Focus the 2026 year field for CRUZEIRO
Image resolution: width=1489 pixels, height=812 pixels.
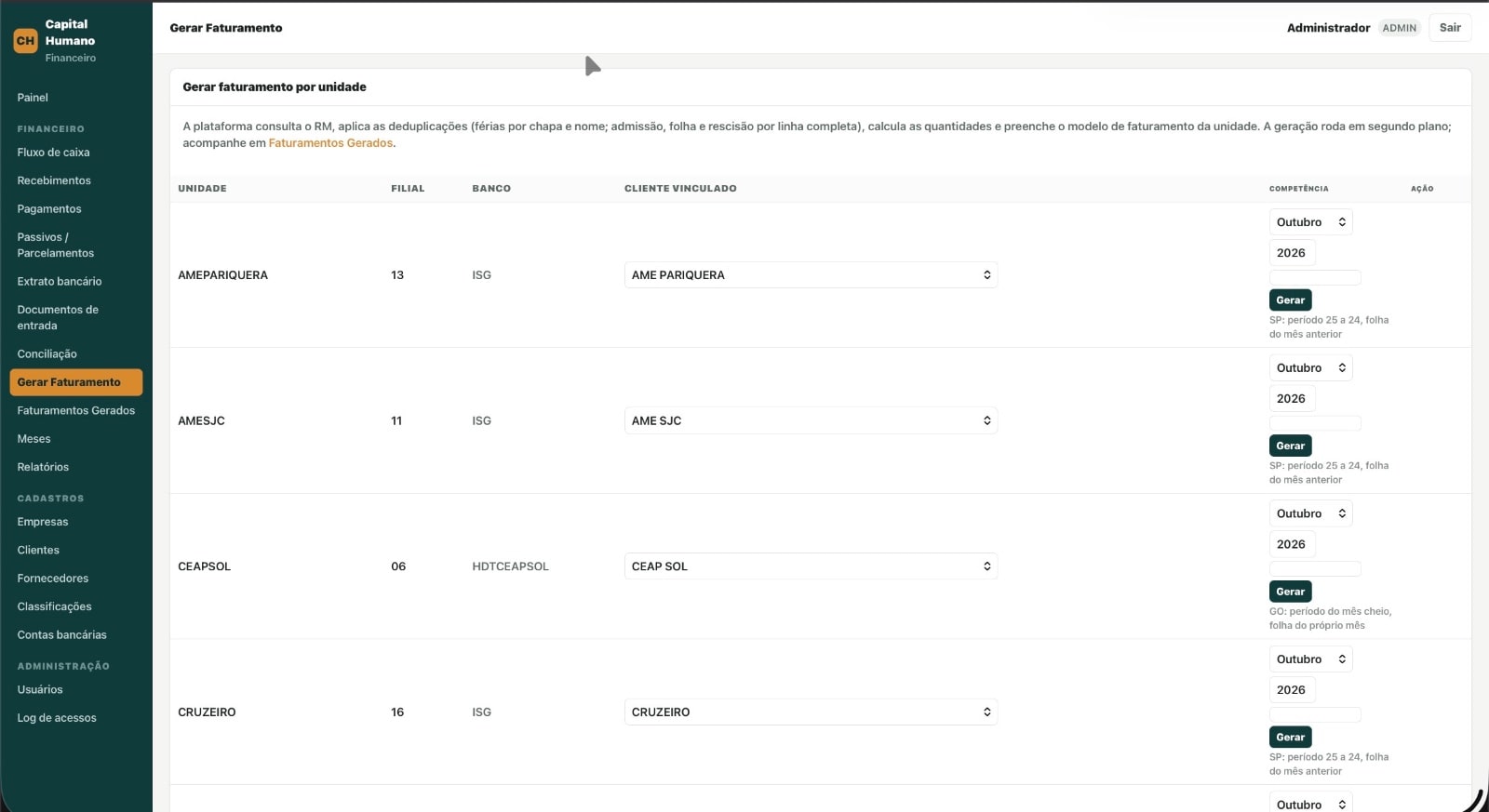pyautogui.click(x=1292, y=690)
